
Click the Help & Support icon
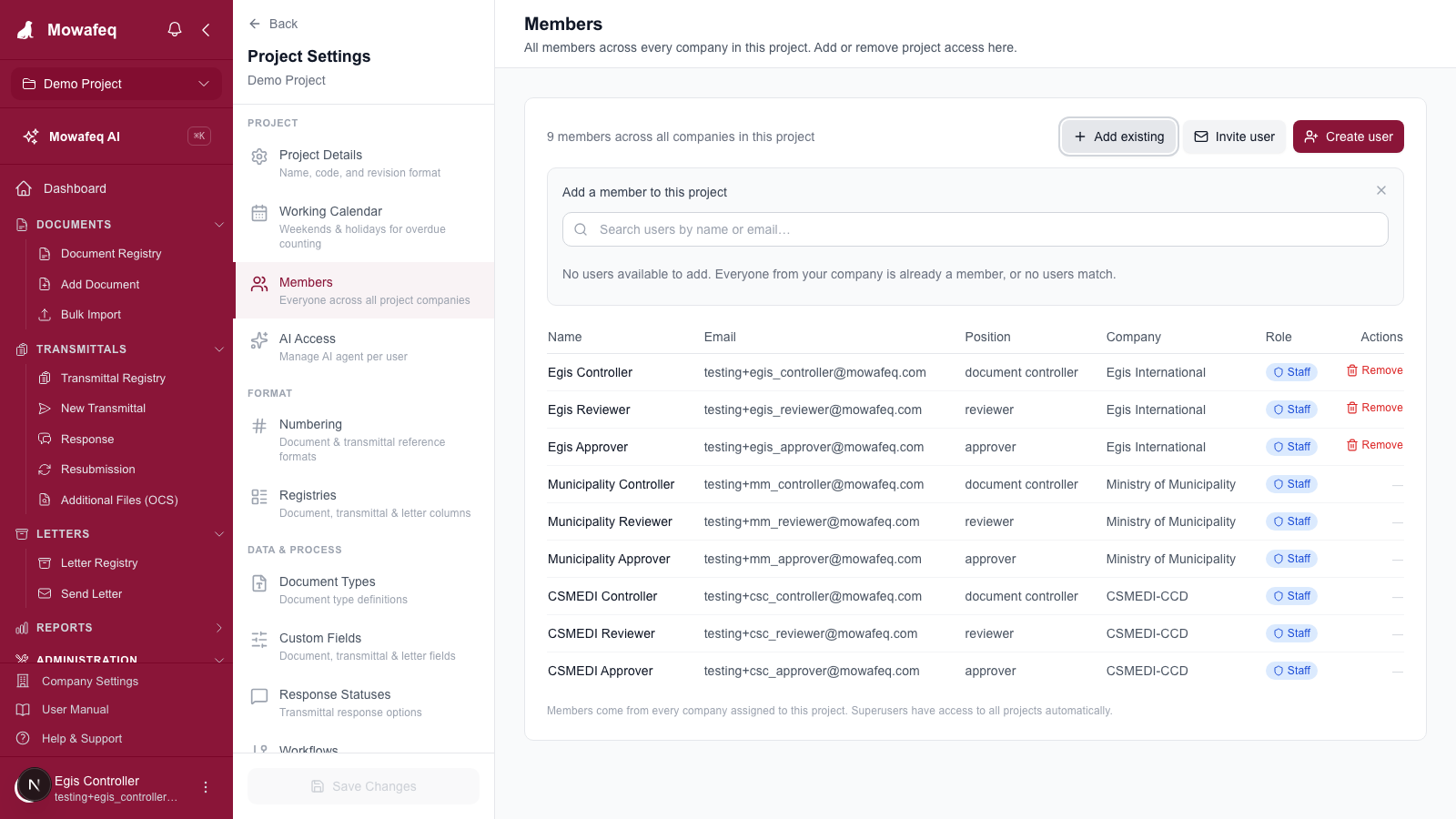pos(23,738)
